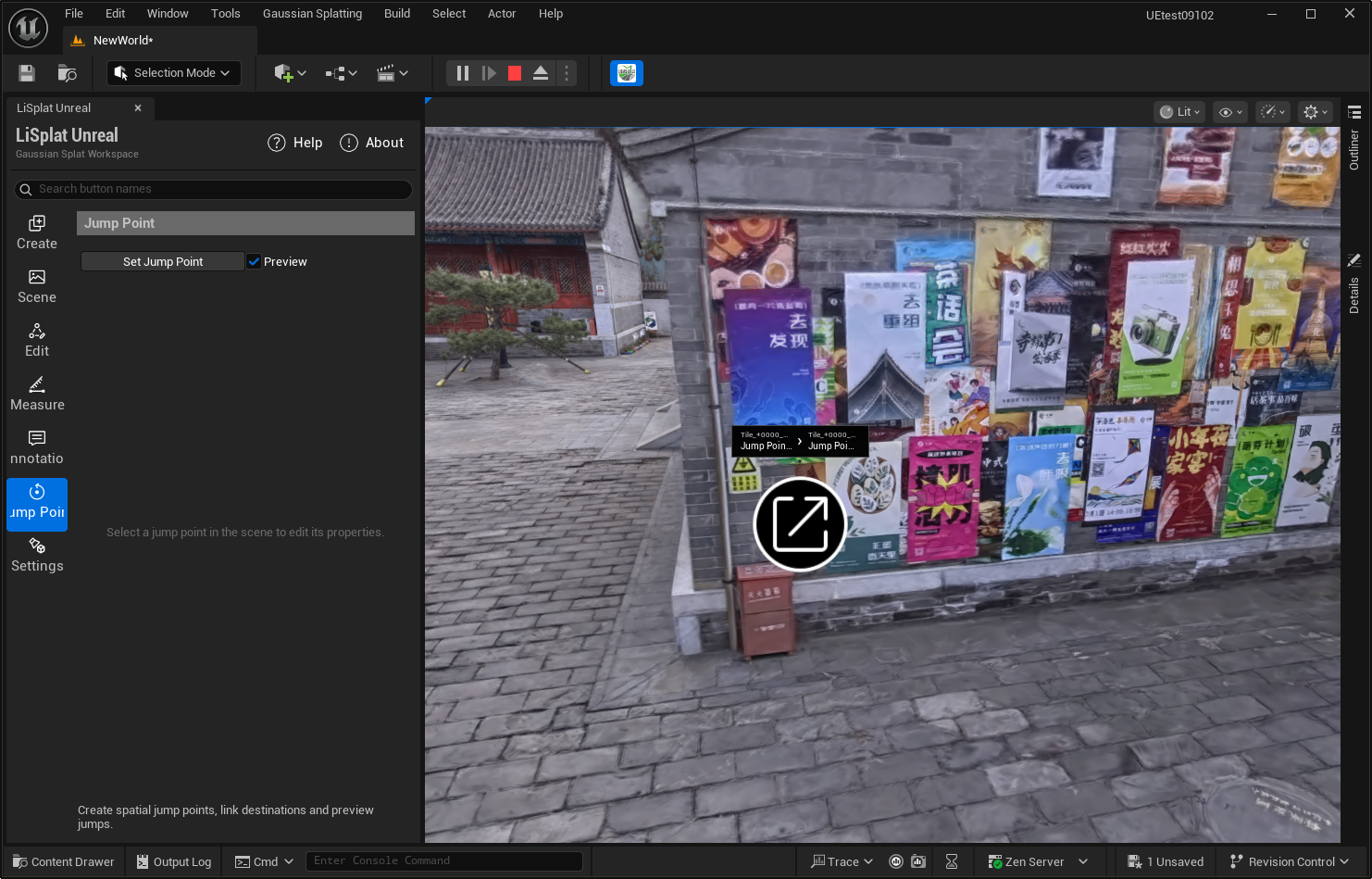
Task: Open the Gaussian Splatting menu
Action: tap(312, 14)
